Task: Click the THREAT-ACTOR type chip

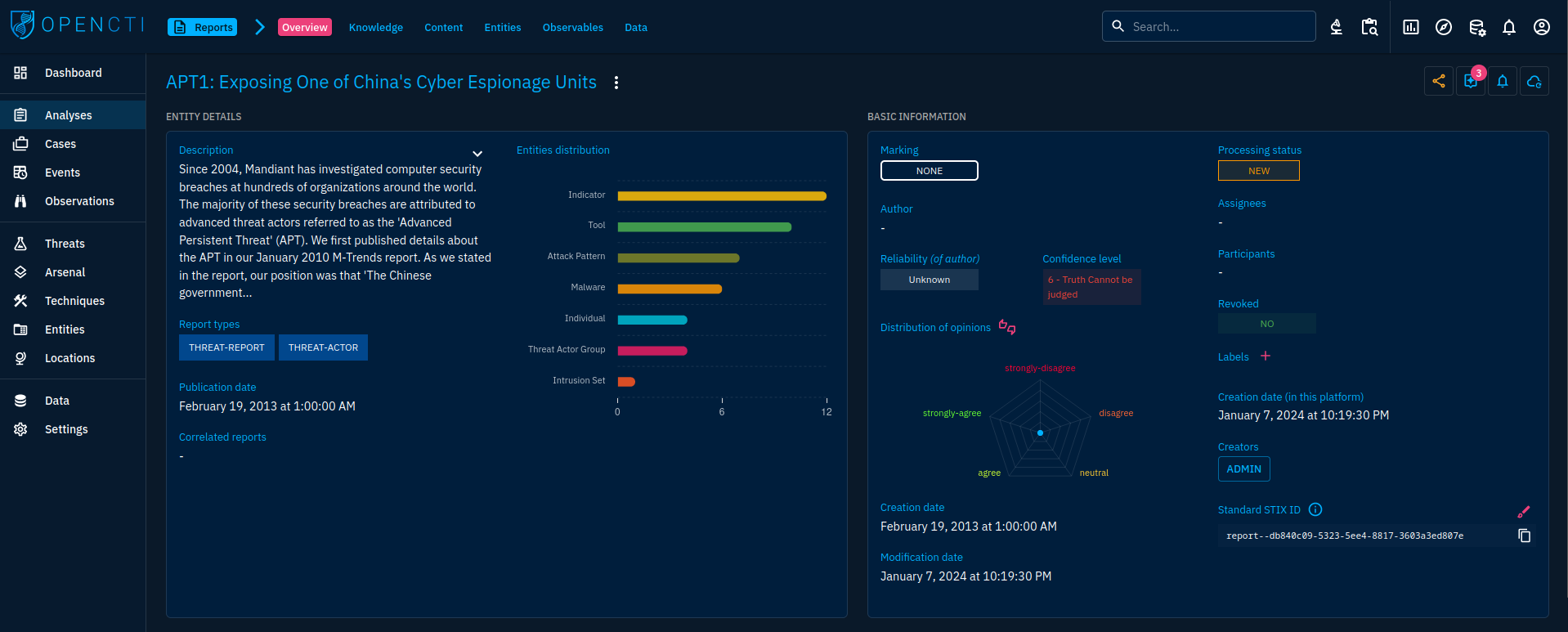Action: (323, 347)
